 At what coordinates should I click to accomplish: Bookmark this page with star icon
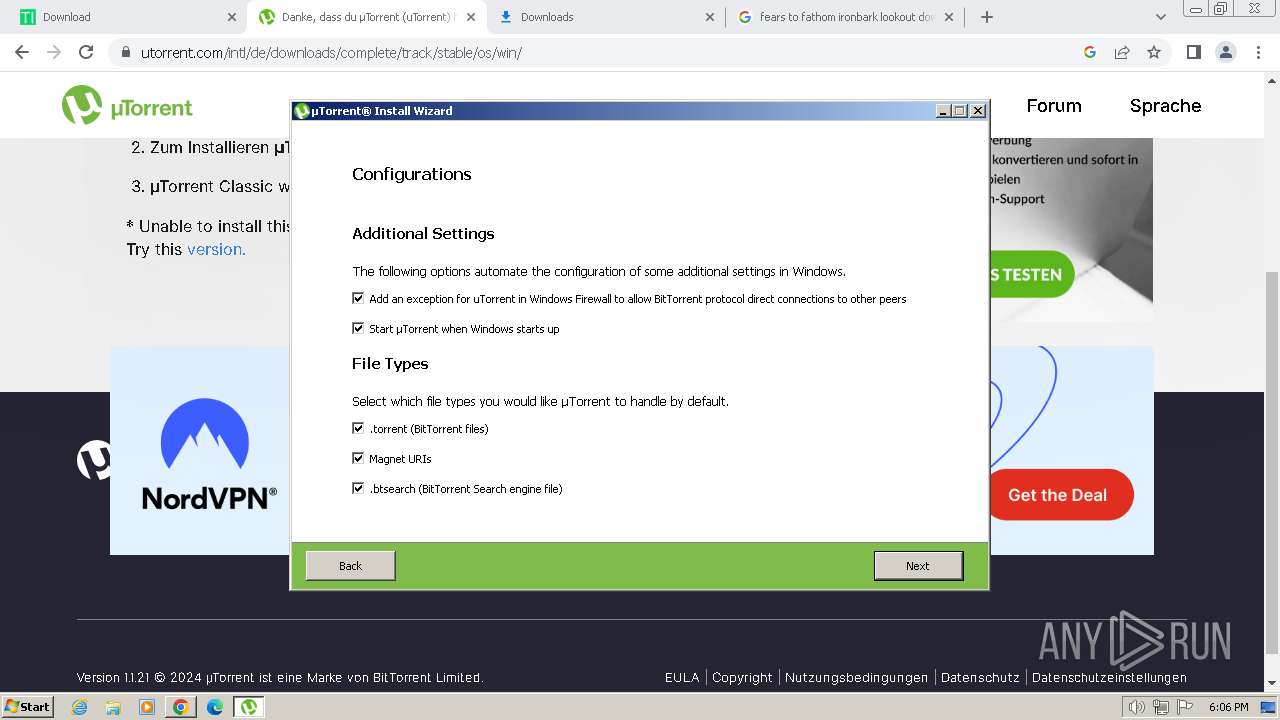pyautogui.click(x=1154, y=52)
